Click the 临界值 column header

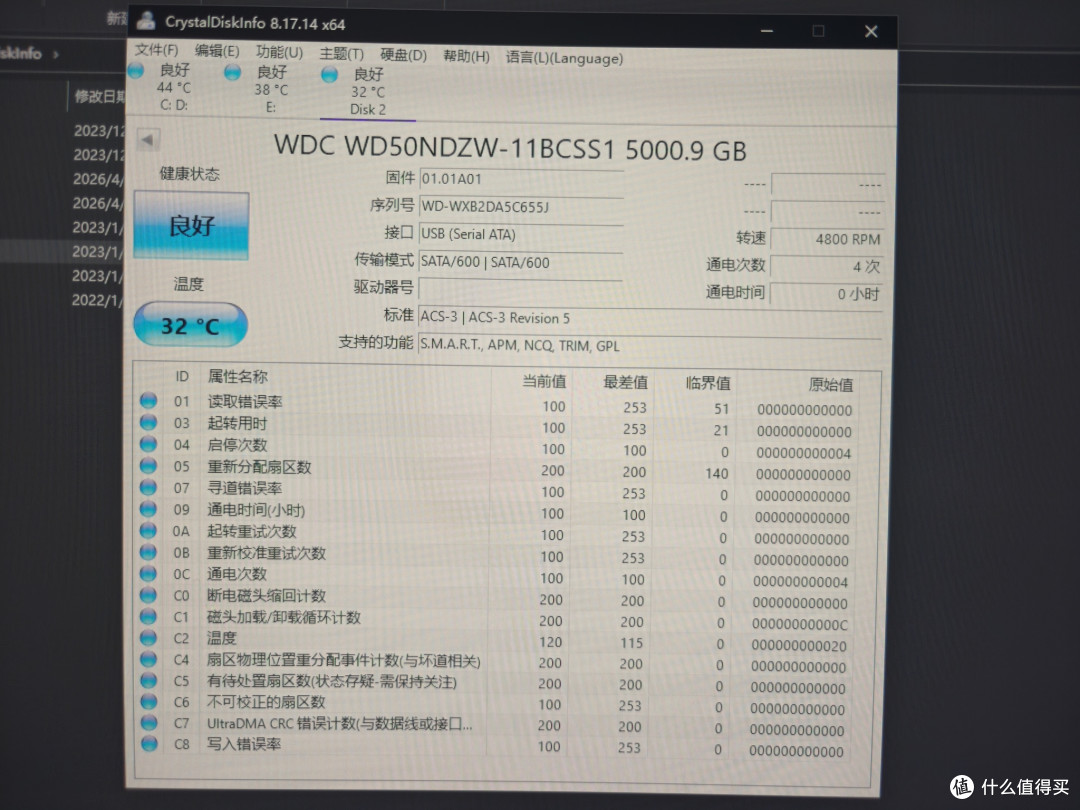coord(708,383)
